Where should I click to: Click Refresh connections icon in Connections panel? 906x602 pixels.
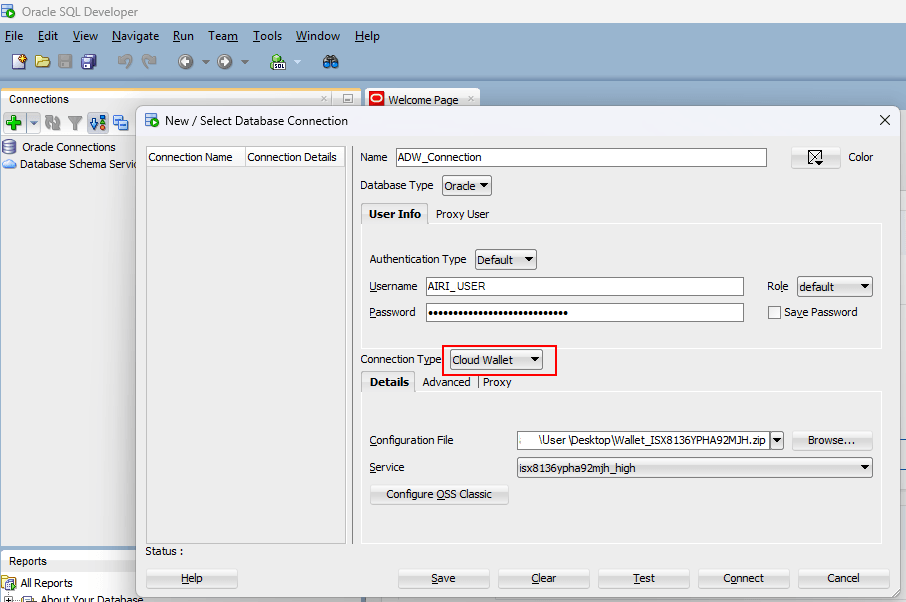click(53, 122)
